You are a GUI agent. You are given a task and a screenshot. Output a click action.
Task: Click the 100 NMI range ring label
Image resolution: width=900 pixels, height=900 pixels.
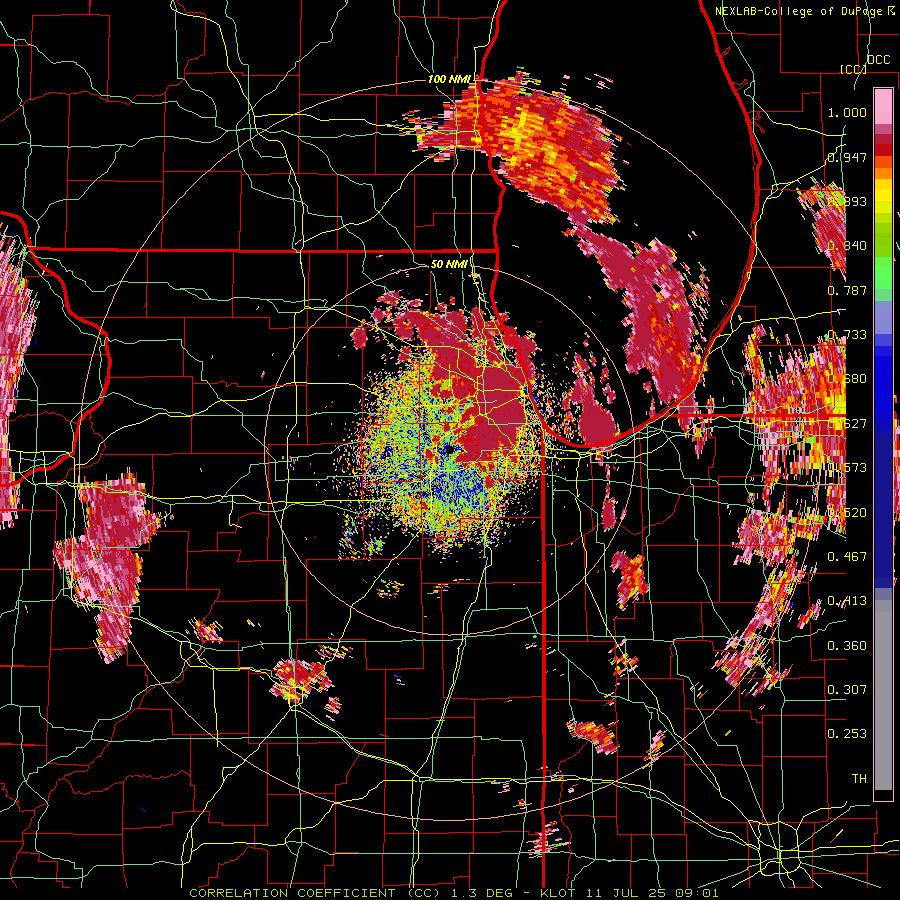click(449, 79)
